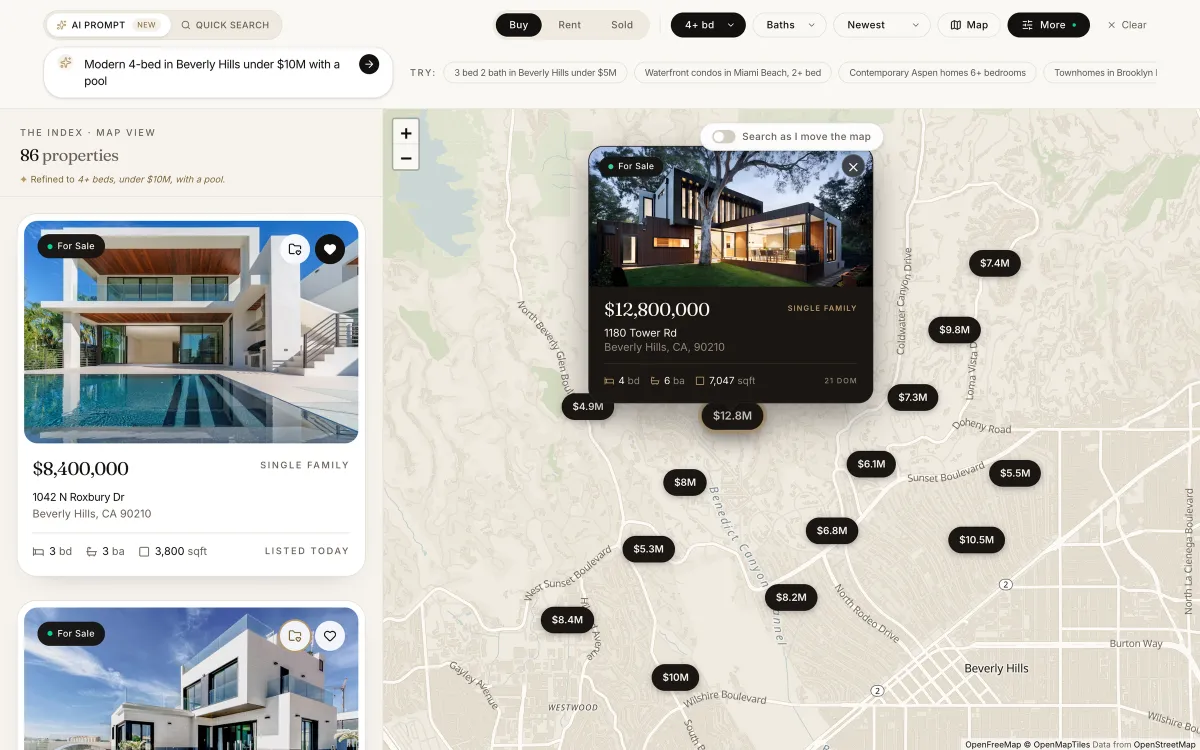
Task: Select the $8M map marker
Action: 685,482
